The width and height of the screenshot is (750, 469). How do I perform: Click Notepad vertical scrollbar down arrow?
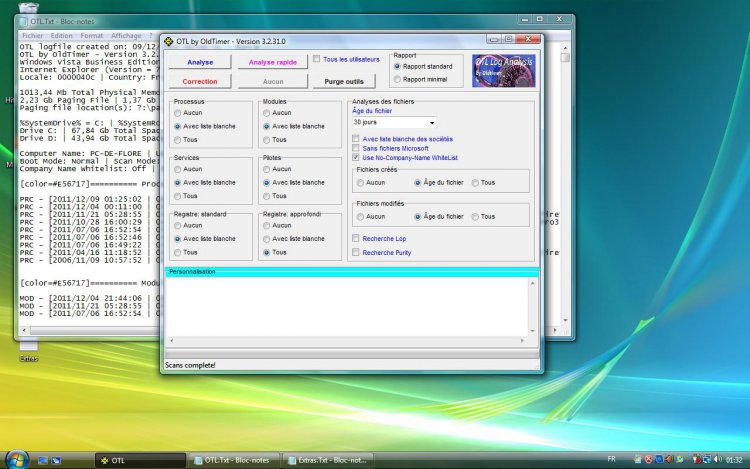click(x=565, y=320)
